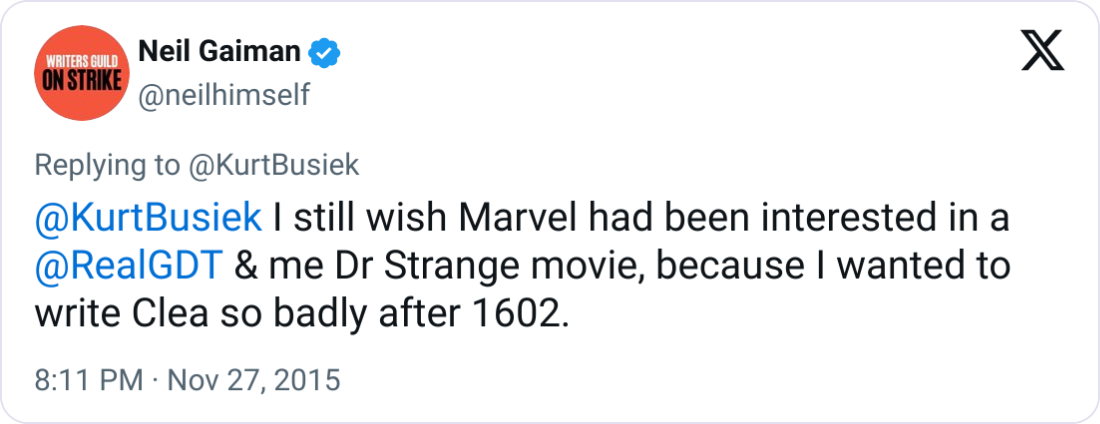Follow the blue @KurtBusiek mention in tweet body
Viewport: 1100px width, 424px height.
pyautogui.click(x=148, y=218)
